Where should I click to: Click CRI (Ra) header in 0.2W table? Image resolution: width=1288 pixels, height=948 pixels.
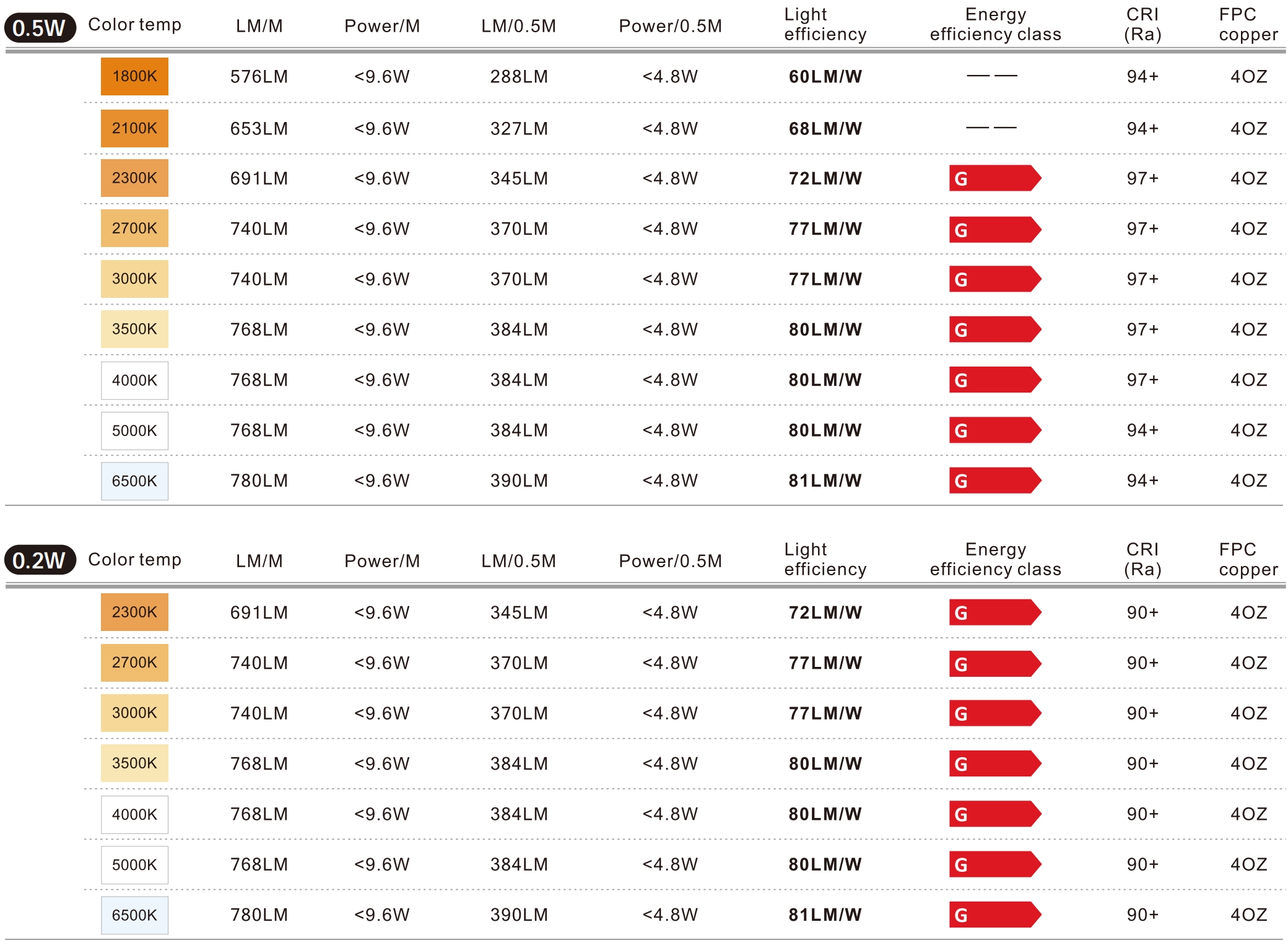click(x=1142, y=559)
